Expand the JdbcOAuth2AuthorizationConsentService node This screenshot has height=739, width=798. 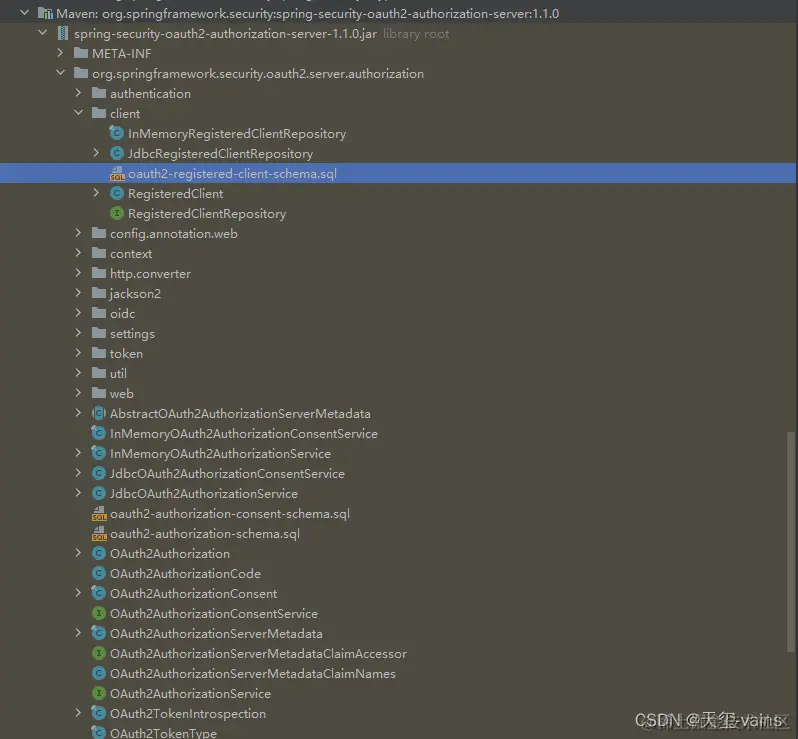point(78,473)
